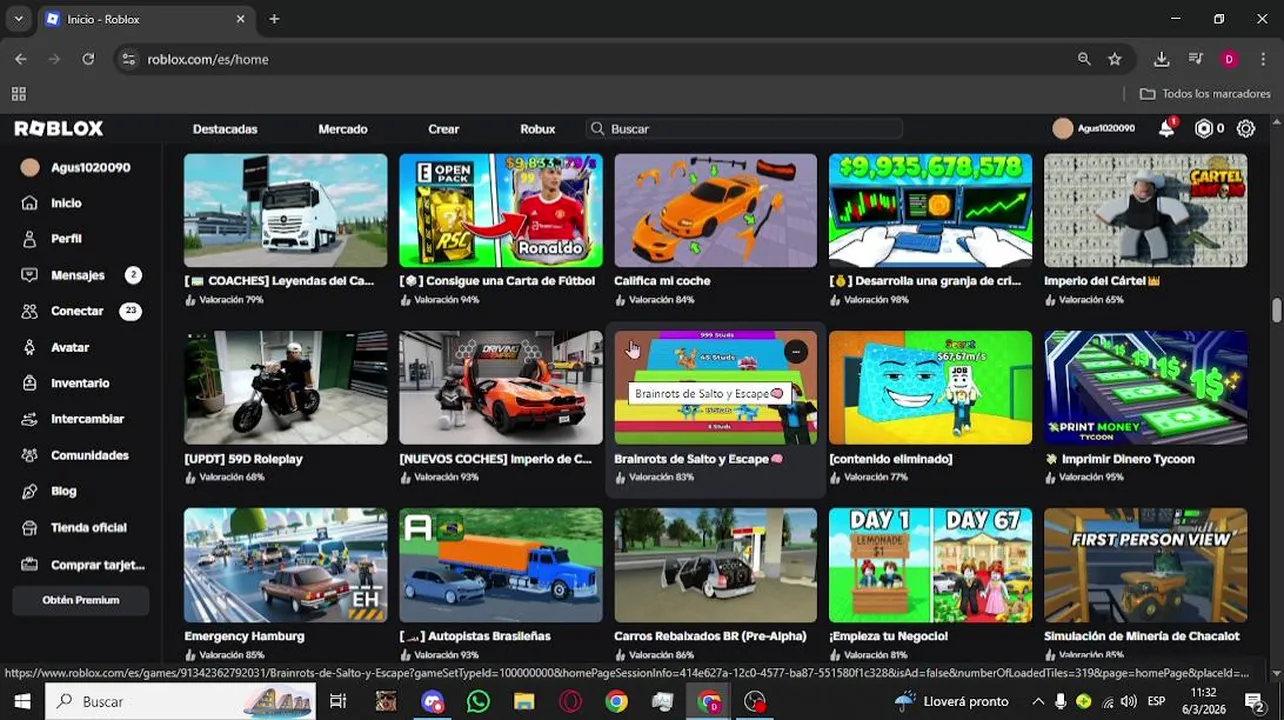
Task: Open the Robux balance icon
Action: (x=1204, y=128)
